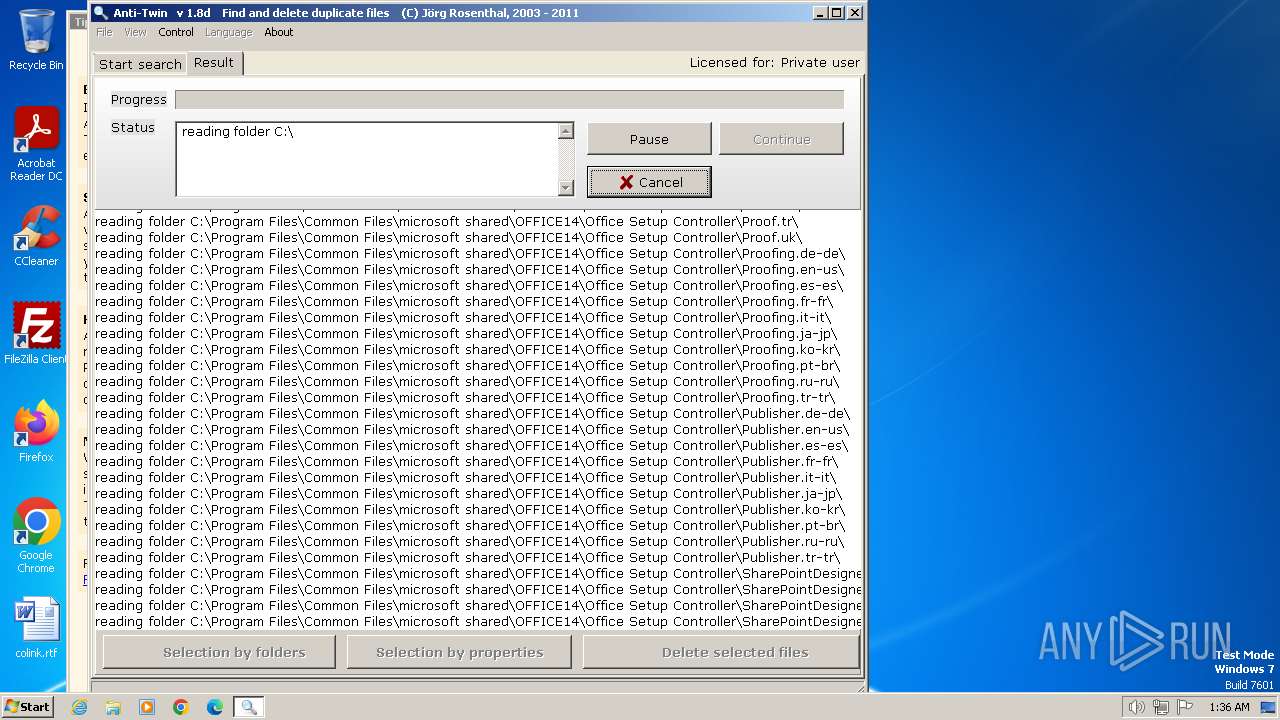Image resolution: width=1280 pixels, height=720 pixels.
Task: Click the network tray icon
Action: tap(1161, 707)
